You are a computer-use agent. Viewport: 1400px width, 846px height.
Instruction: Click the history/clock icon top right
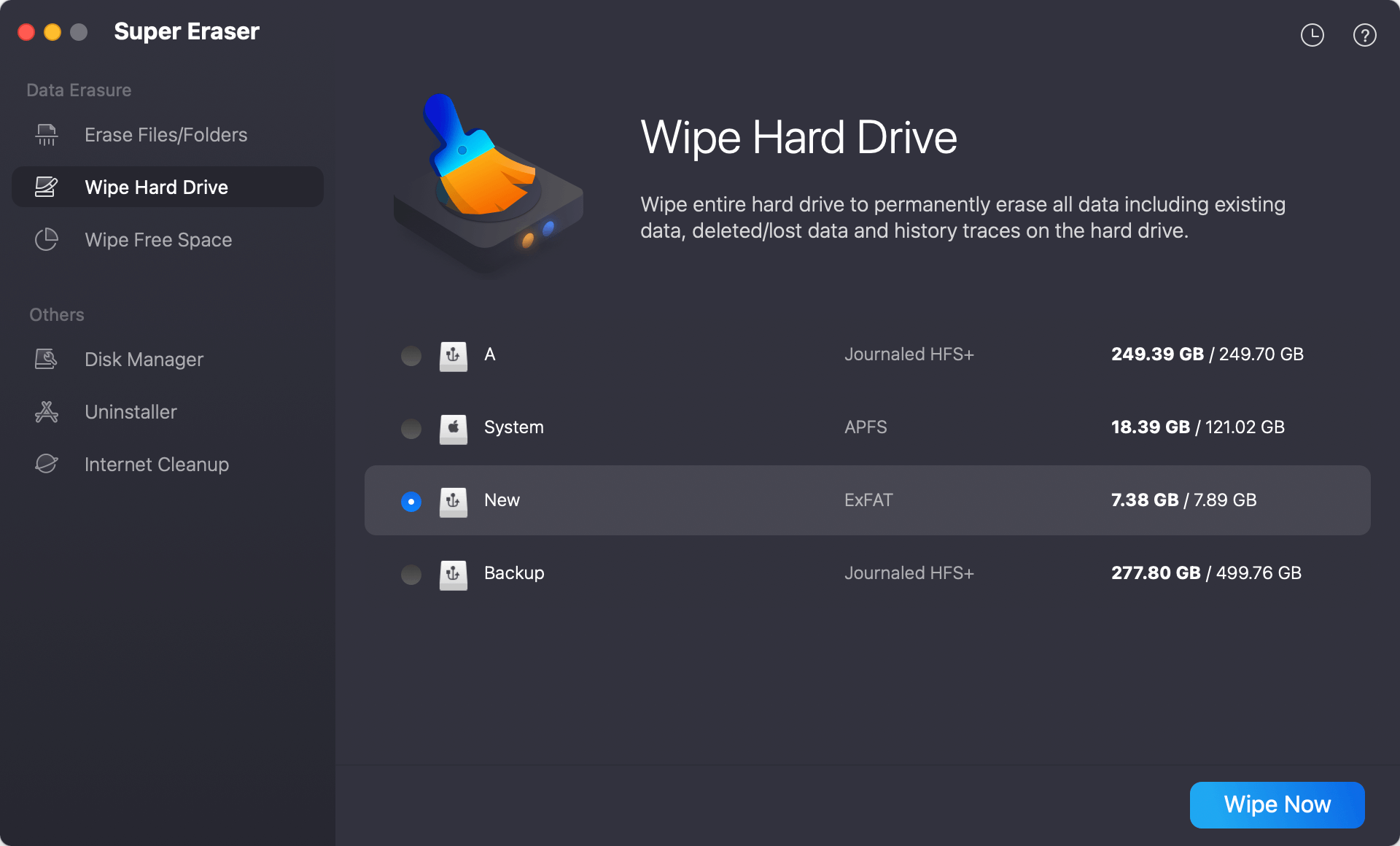[x=1311, y=35]
